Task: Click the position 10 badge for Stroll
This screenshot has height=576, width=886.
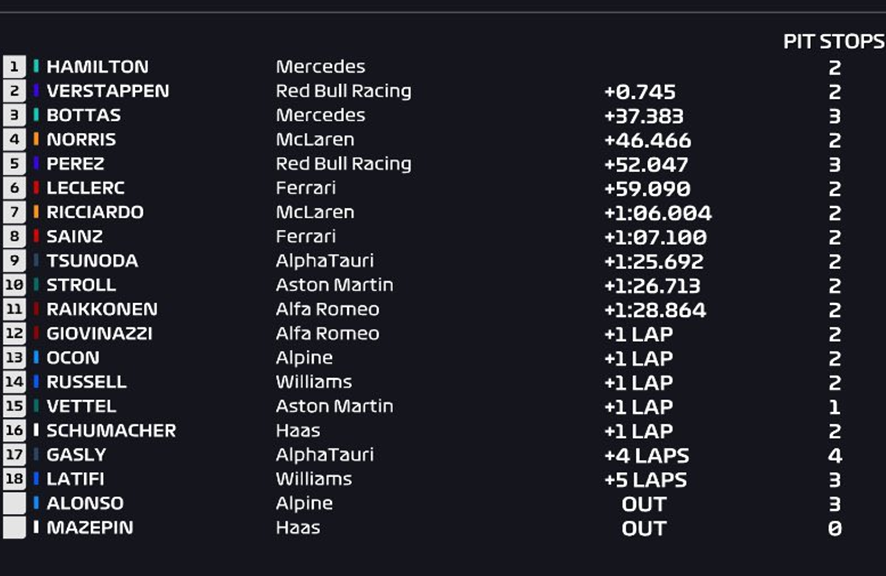Action: 14,285
